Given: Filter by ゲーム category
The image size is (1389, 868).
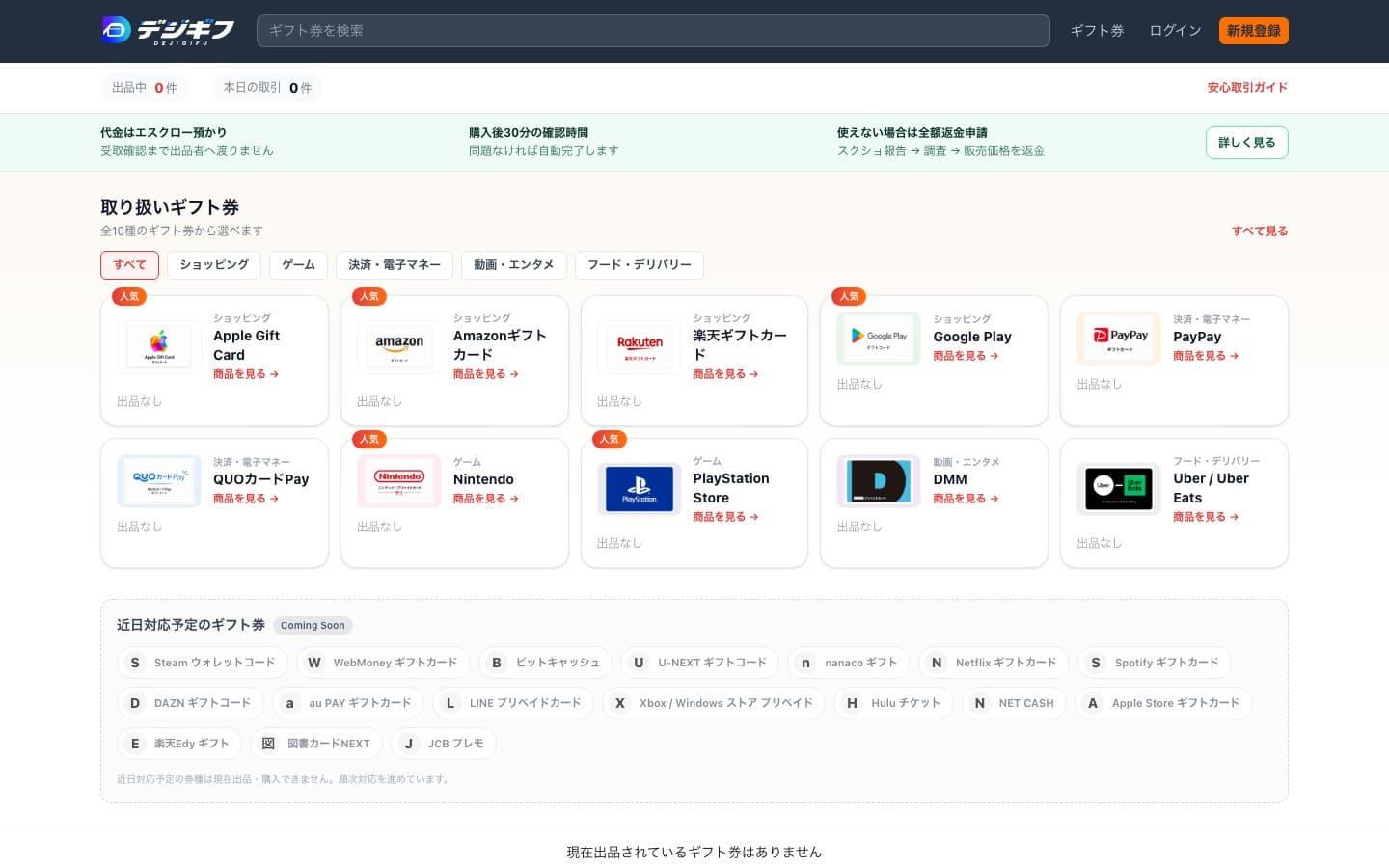Looking at the screenshot, I should click(x=299, y=265).
